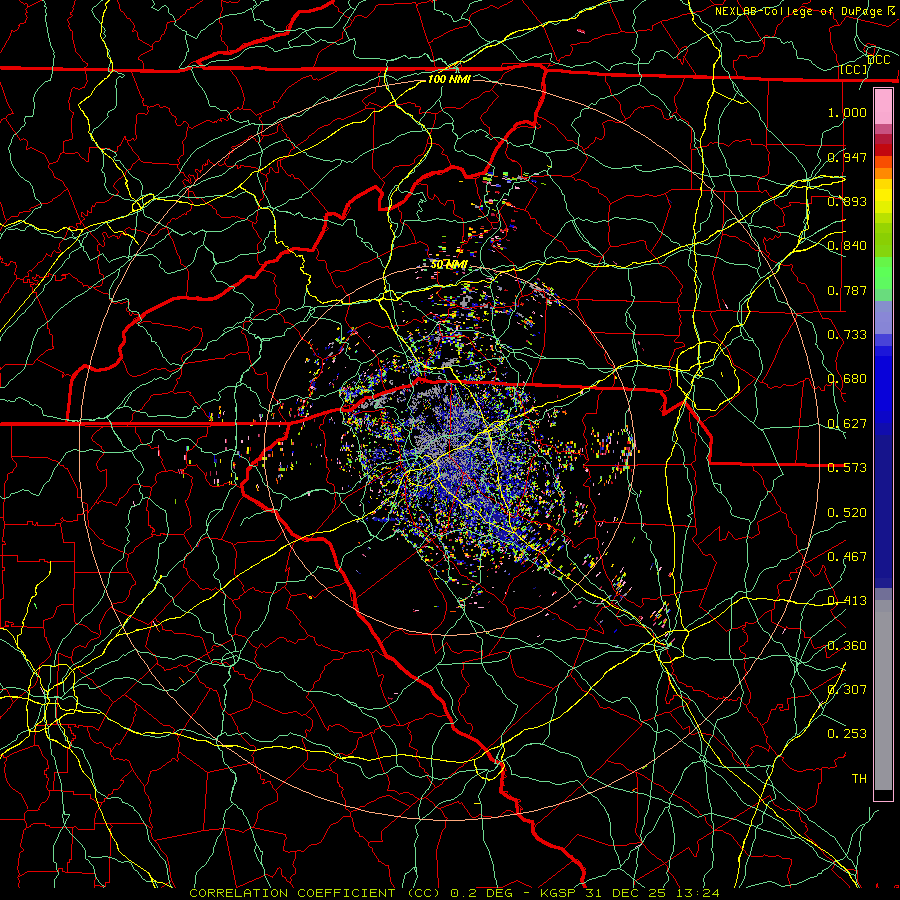Screen dimensions: 900x900
Task: Click the 13:24 timestamp
Action: click(x=697, y=893)
